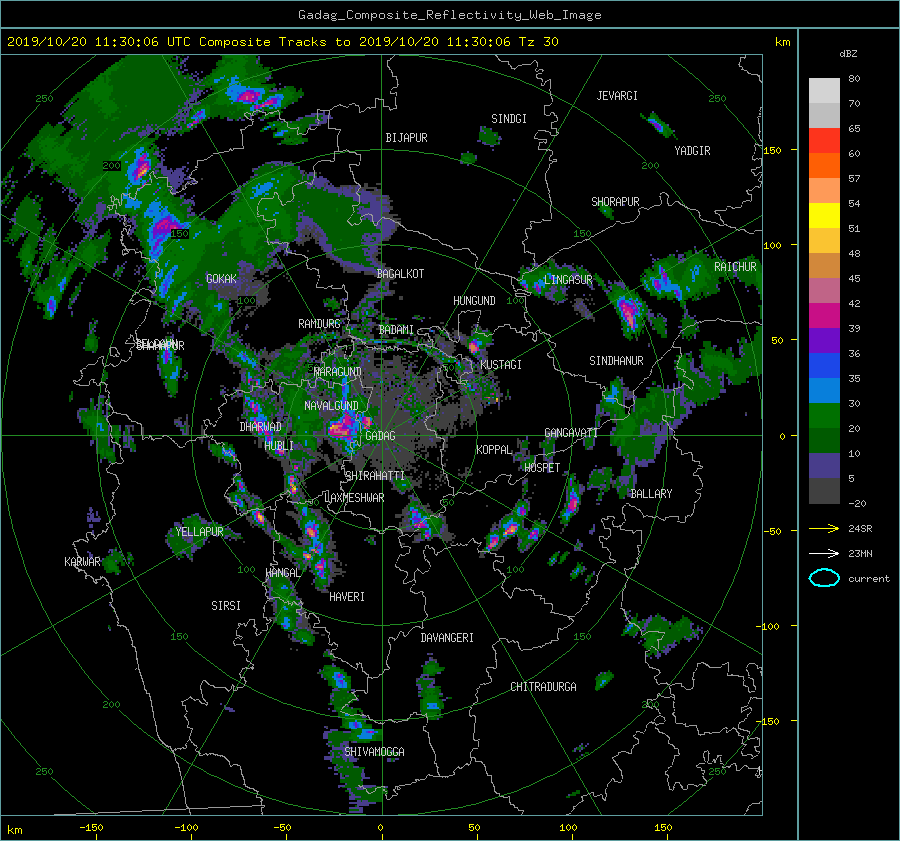Image resolution: width=900 pixels, height=841 pixels.
Task: Click the SHIRAHATTI city label
Action: point(375,476)
